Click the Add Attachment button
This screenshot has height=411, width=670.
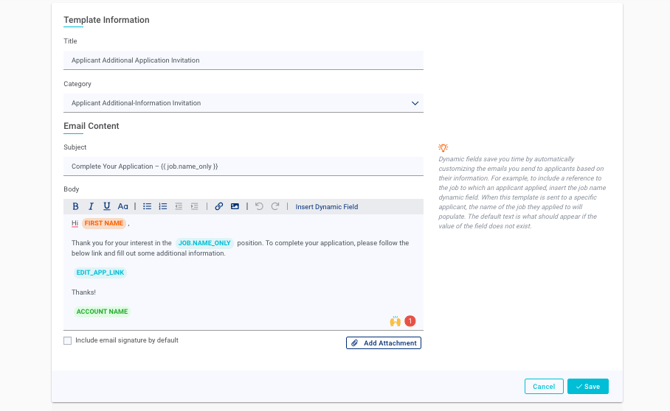tap(383, 343)
